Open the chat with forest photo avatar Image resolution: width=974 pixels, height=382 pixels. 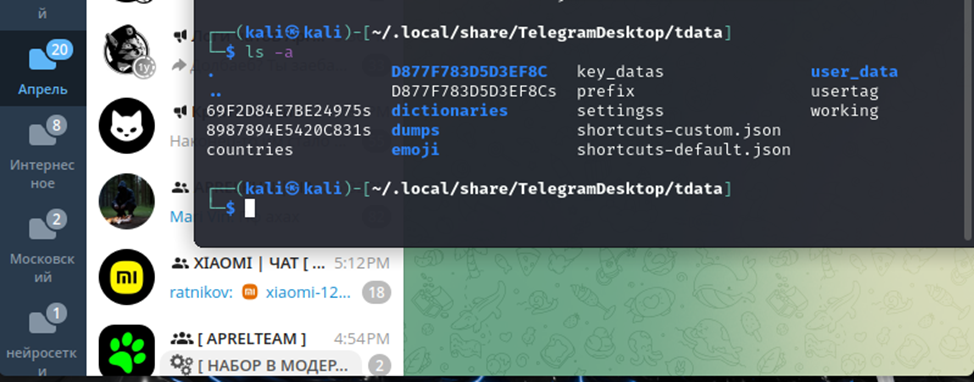tap(127, 201)
